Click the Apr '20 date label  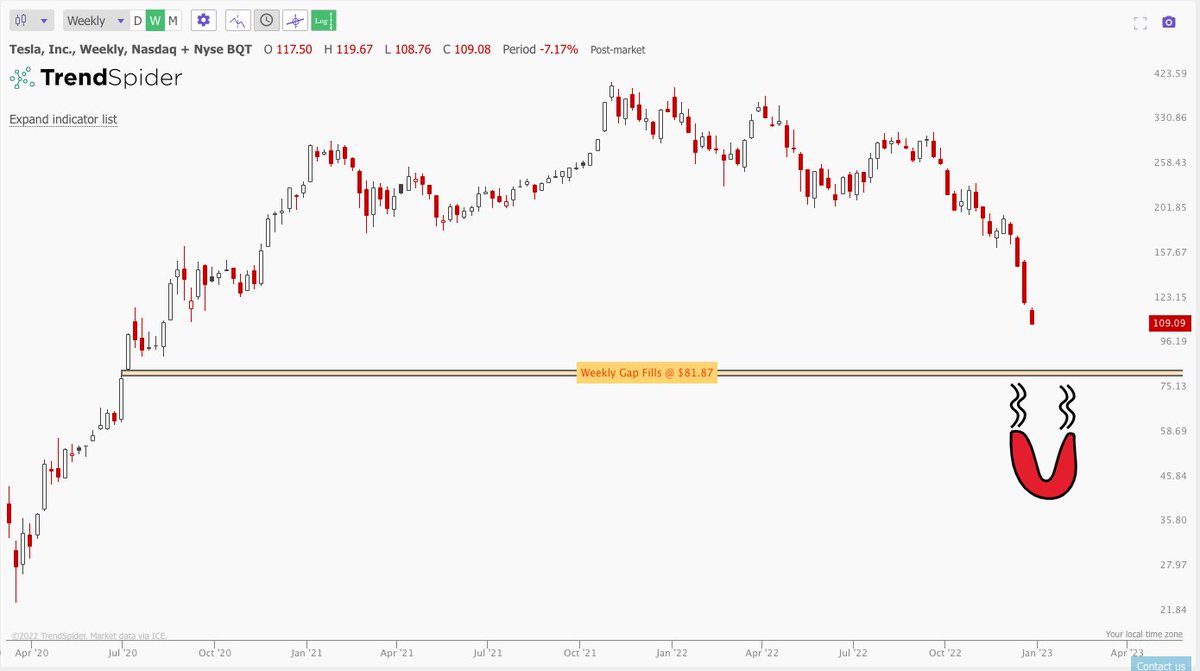pos(31,651)
